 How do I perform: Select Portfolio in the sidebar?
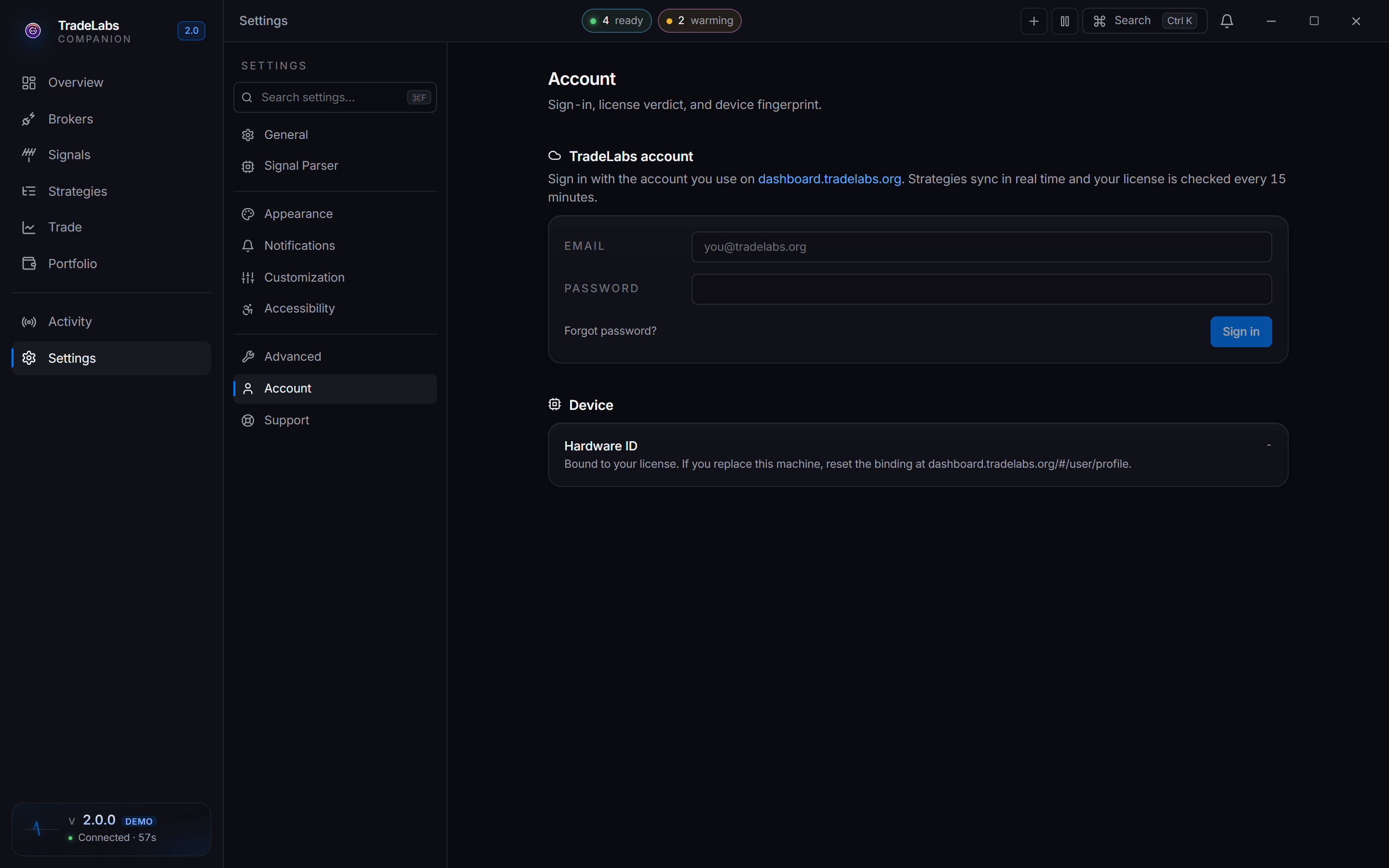tap(111, 263)
